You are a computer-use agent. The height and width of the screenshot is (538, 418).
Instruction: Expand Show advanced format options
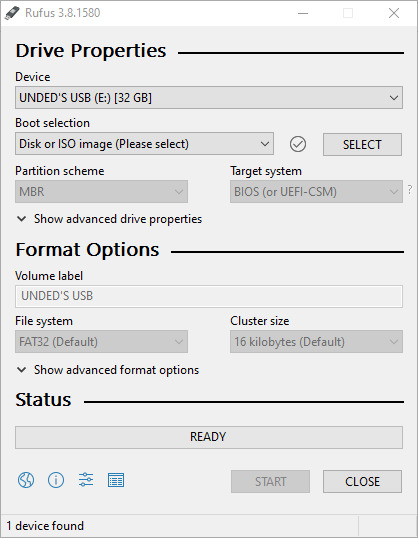(108, 370)
